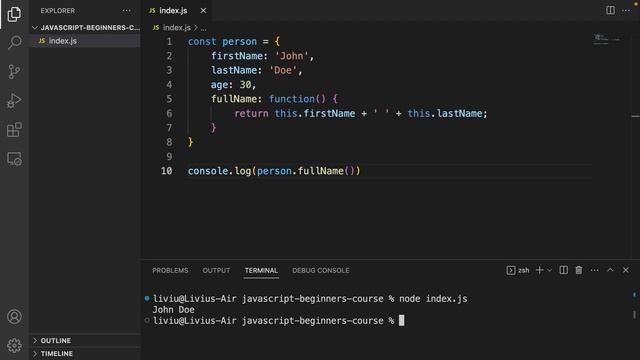Expand the Timeline section
Viewport: 640px width, 360px height.
[x=85, y=353]
